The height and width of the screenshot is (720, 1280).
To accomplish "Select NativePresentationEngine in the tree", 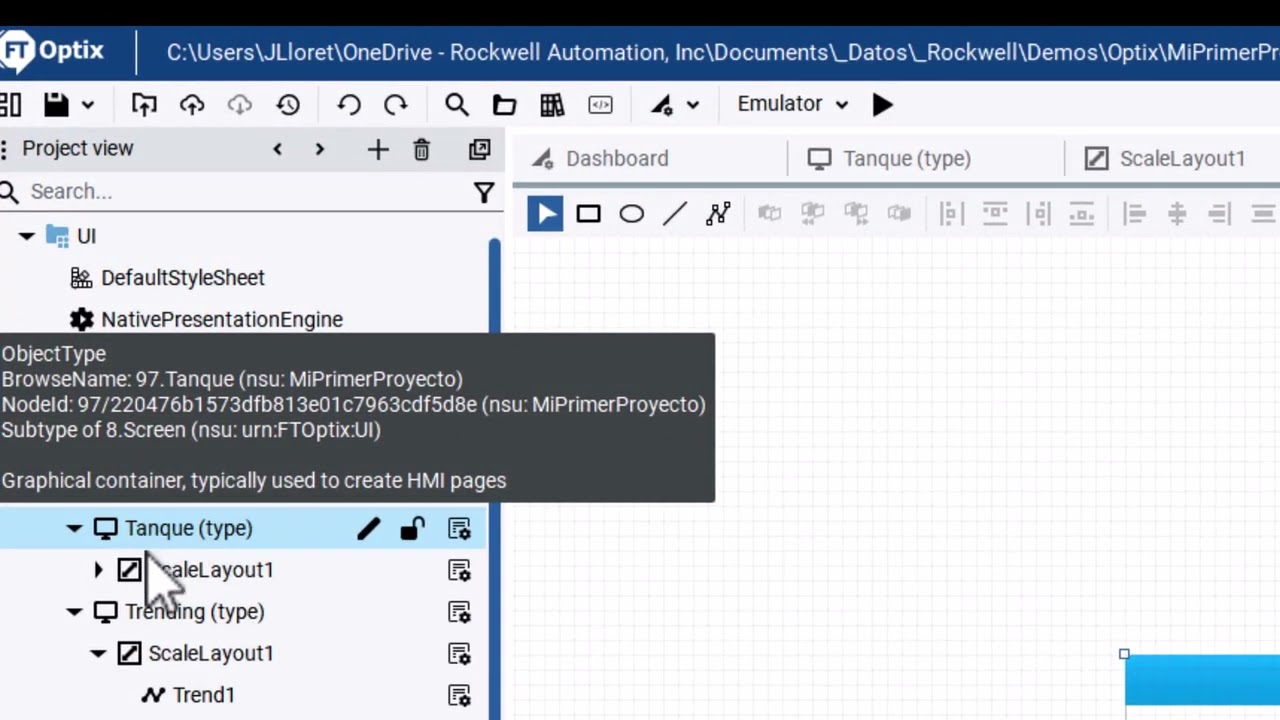I will (221, 320).
